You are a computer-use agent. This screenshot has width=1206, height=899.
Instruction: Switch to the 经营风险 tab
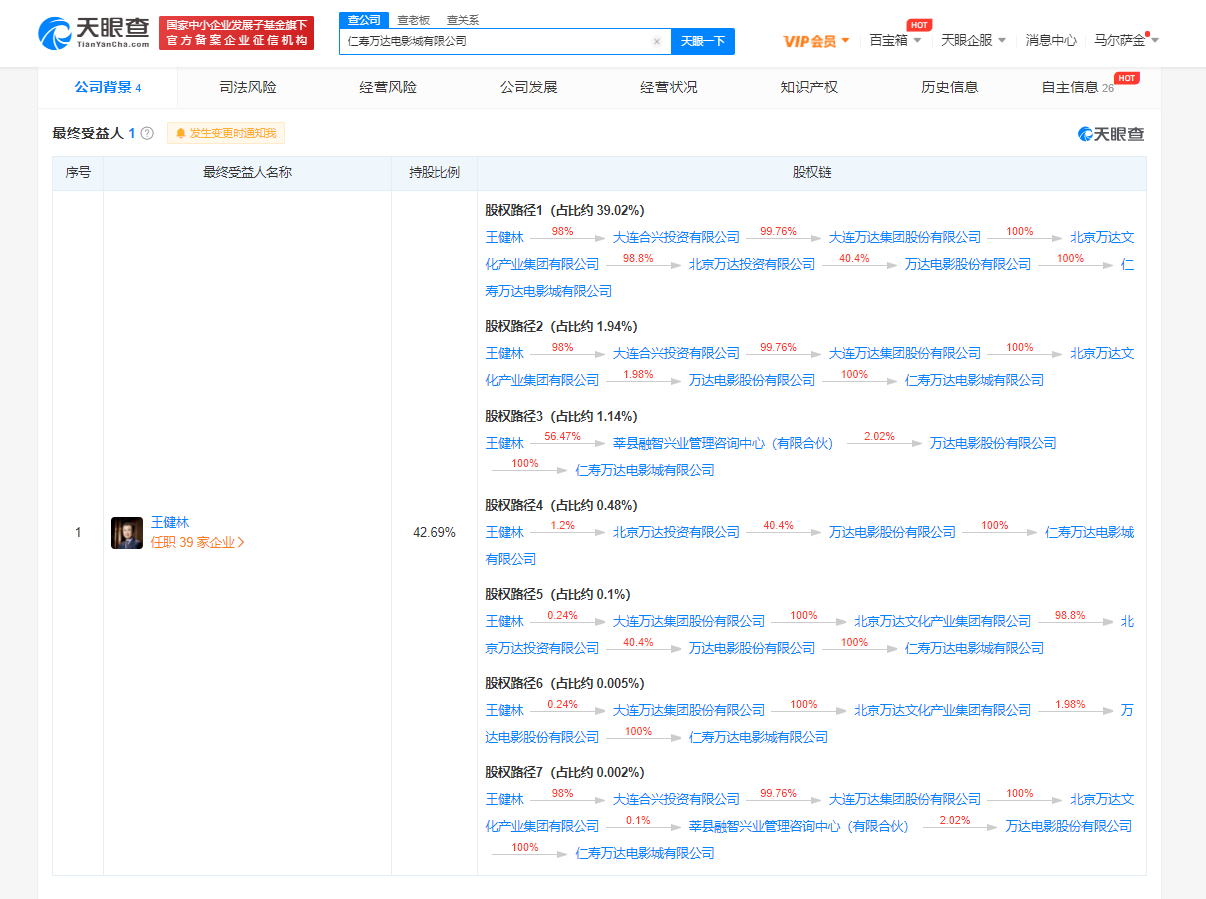click(x=388, y=87)
